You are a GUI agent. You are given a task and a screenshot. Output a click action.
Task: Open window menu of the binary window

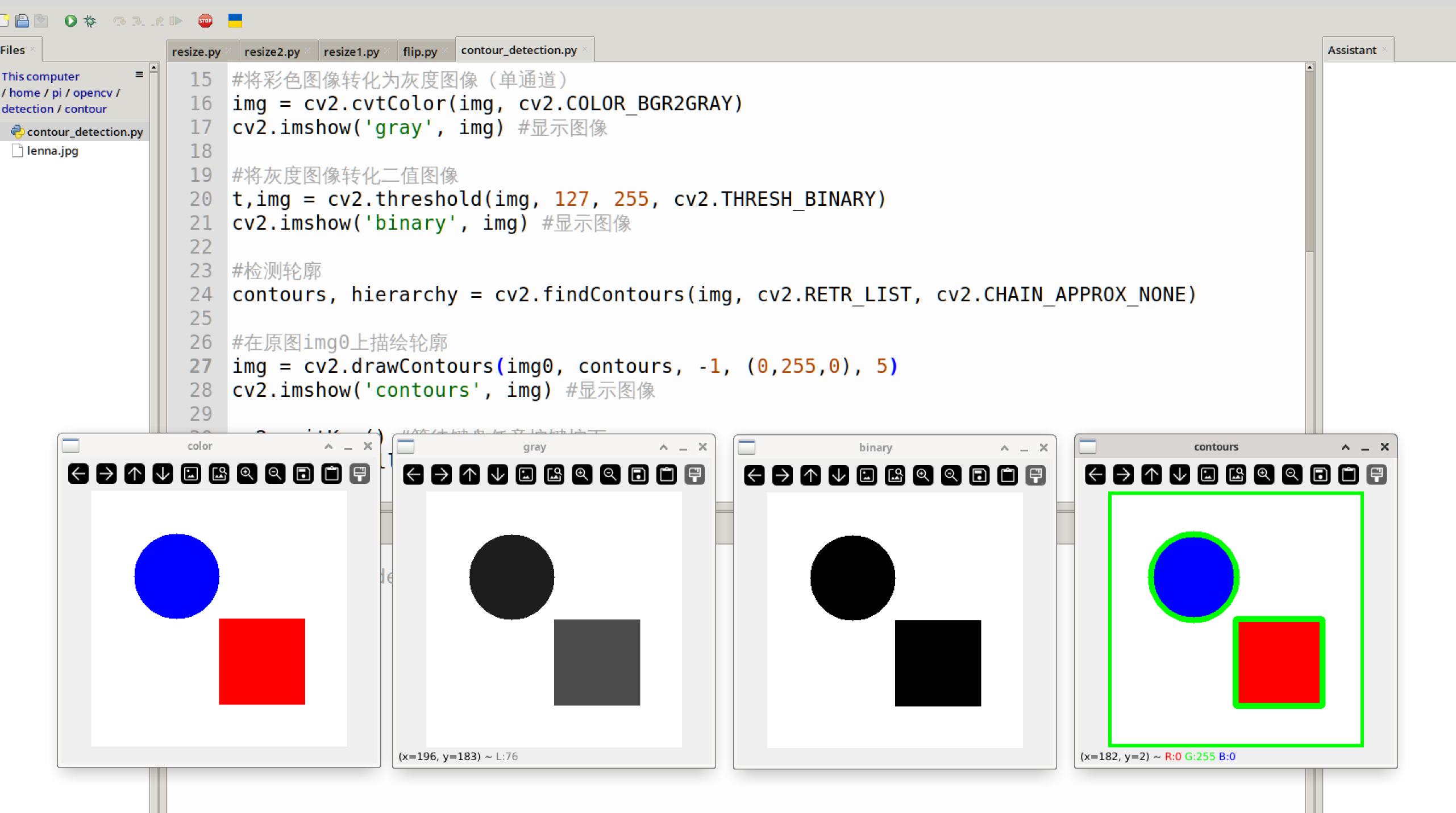pos(747,447)
